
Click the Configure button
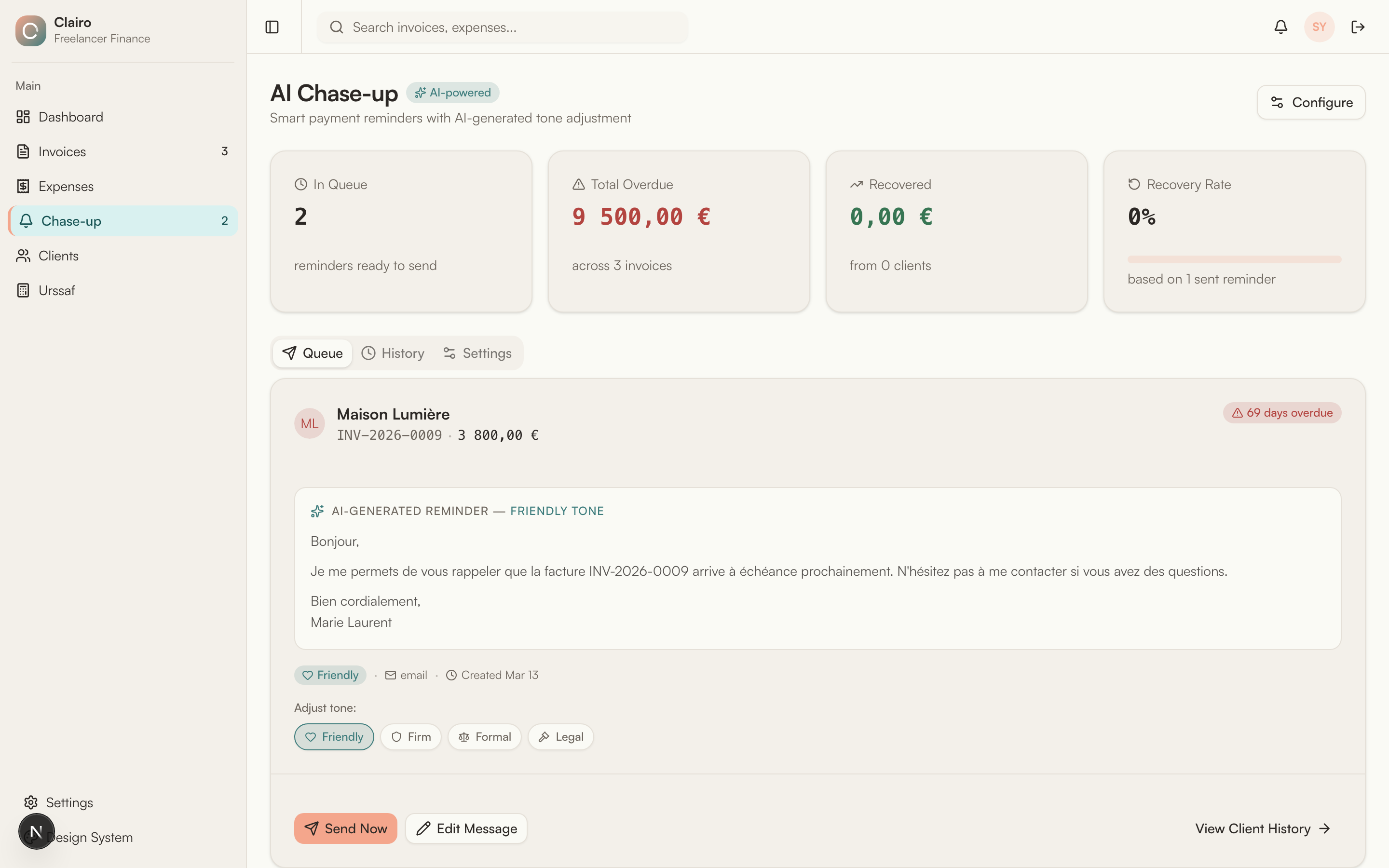click(1311, 102)
